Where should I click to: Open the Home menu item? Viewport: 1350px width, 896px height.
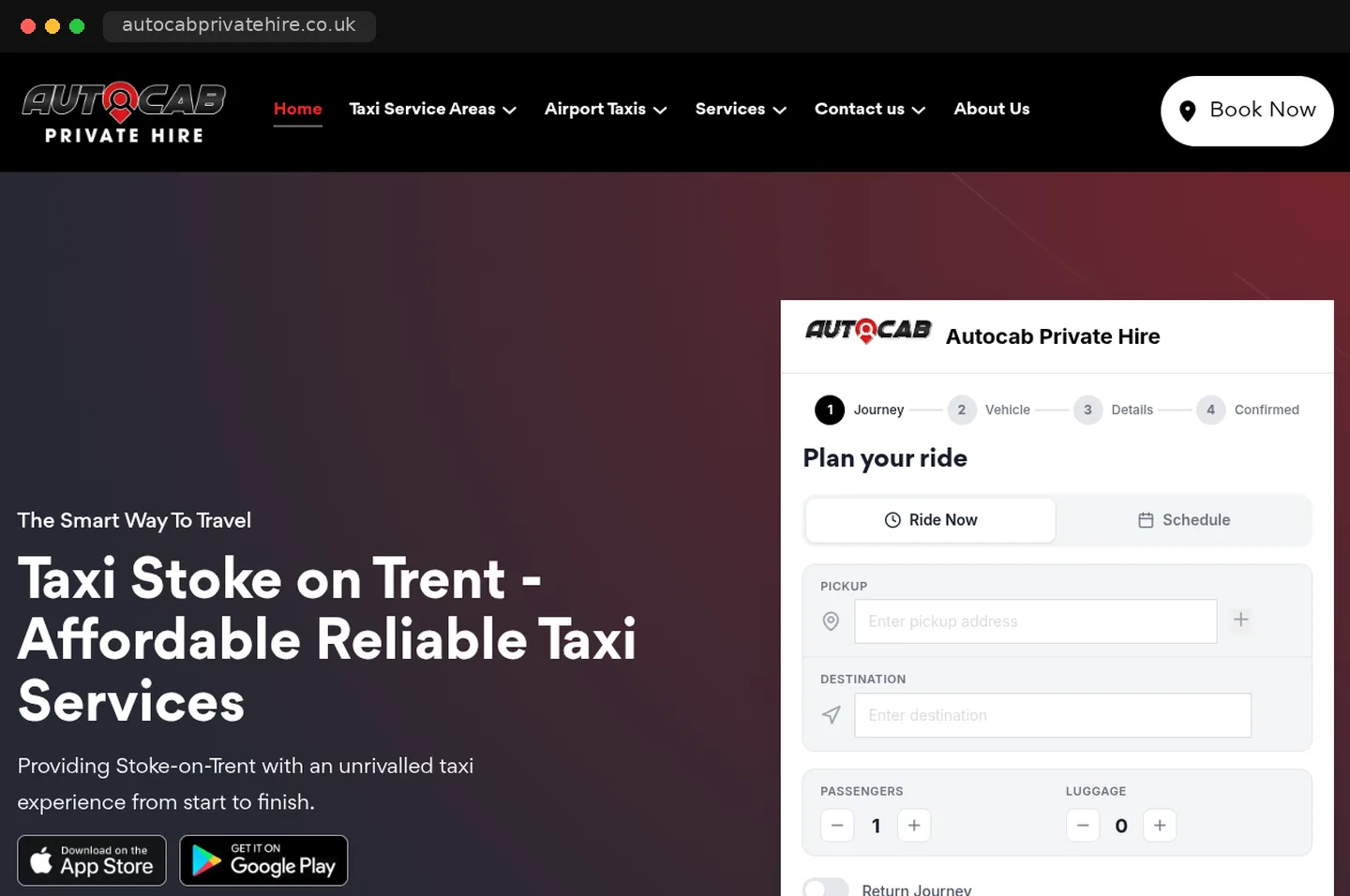[298, 109]
